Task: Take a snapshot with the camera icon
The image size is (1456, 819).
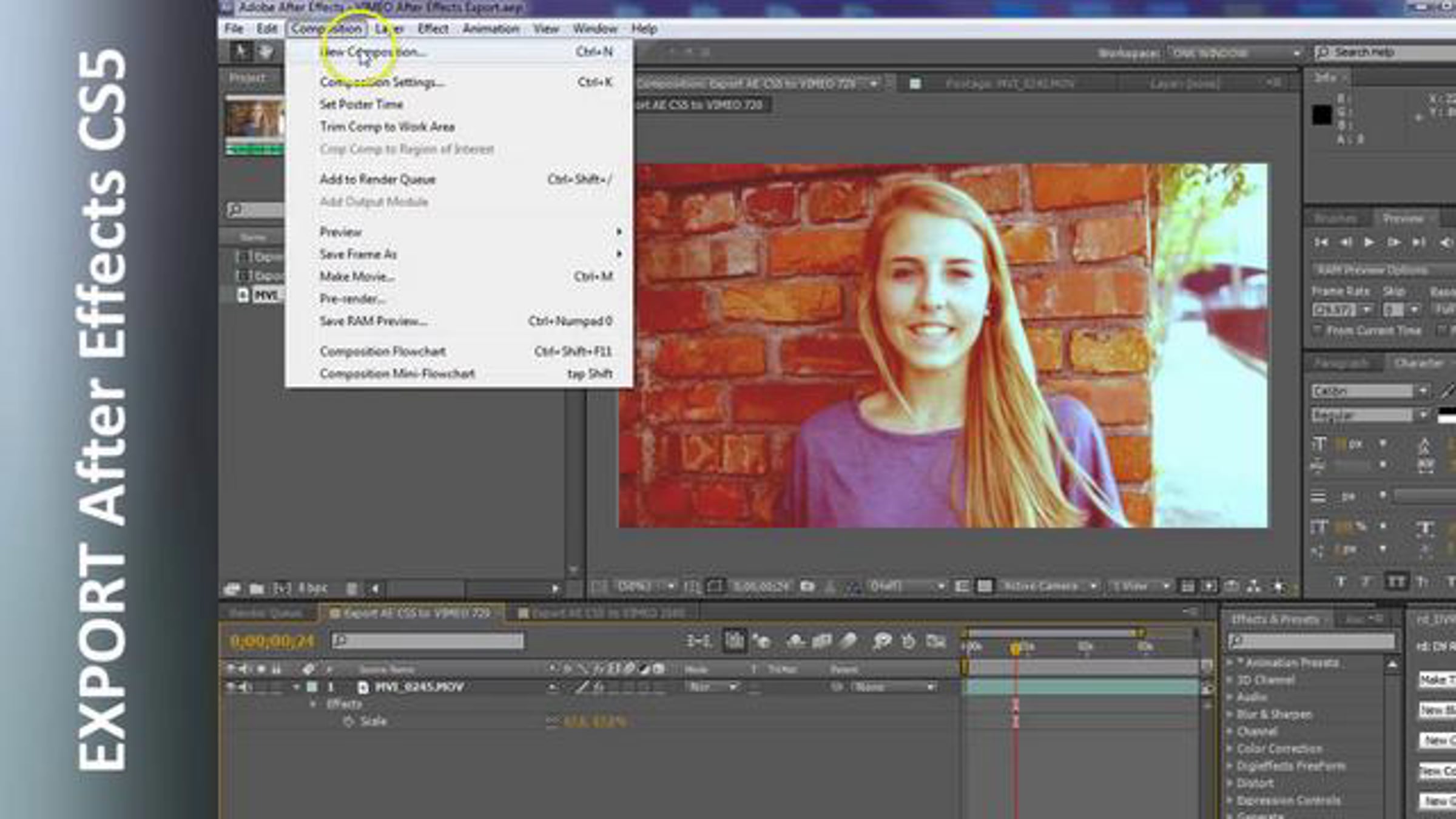Action: 806,587
